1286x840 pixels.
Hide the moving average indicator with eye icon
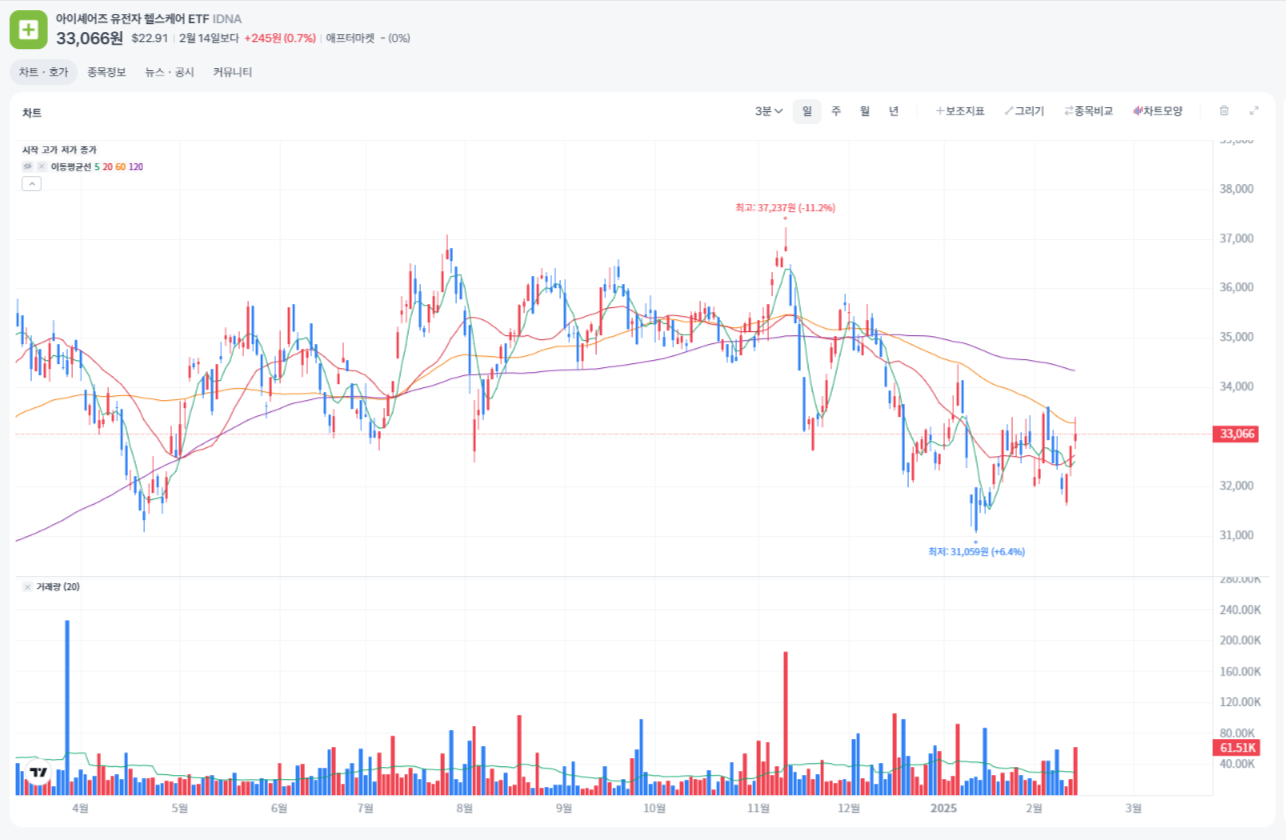pyautogui.click(x=28, y=166)
